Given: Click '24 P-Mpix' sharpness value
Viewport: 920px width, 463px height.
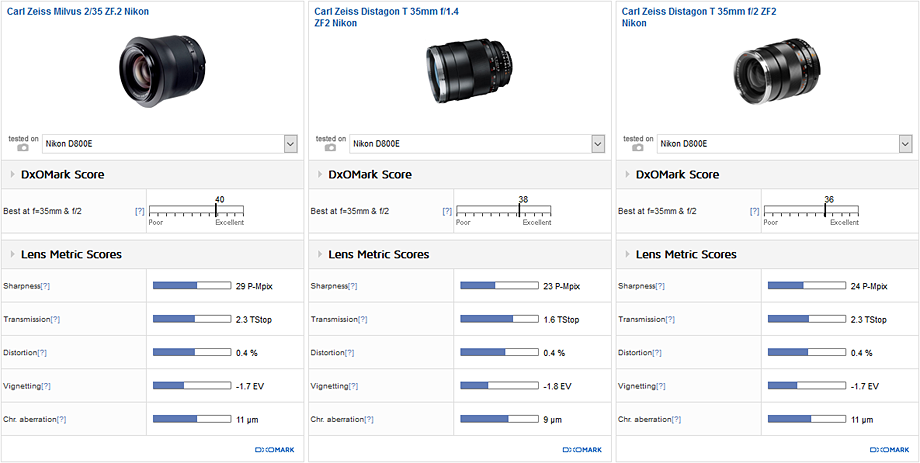Looking at the screenshot, I should [x=869, y=286].
